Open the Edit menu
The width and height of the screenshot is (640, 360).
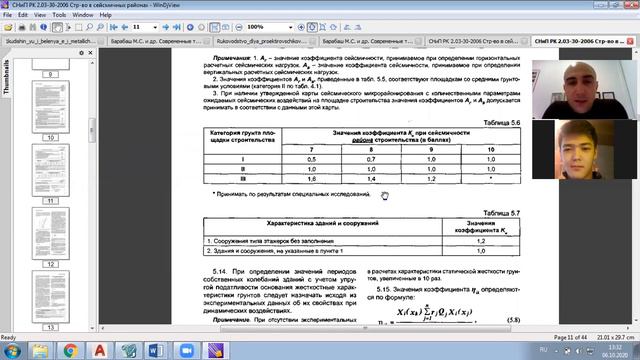22,15
